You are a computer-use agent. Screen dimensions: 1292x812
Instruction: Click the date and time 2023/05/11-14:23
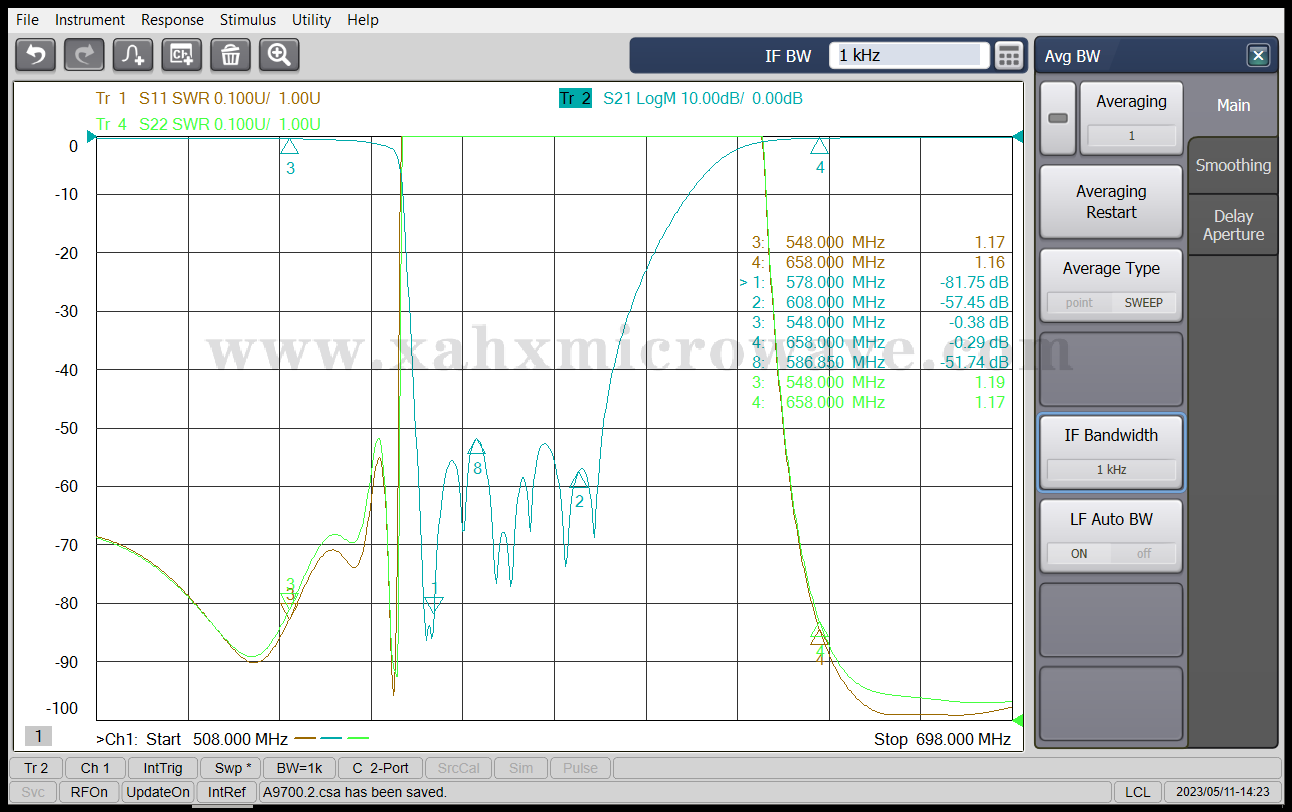tap(1222, 792)
